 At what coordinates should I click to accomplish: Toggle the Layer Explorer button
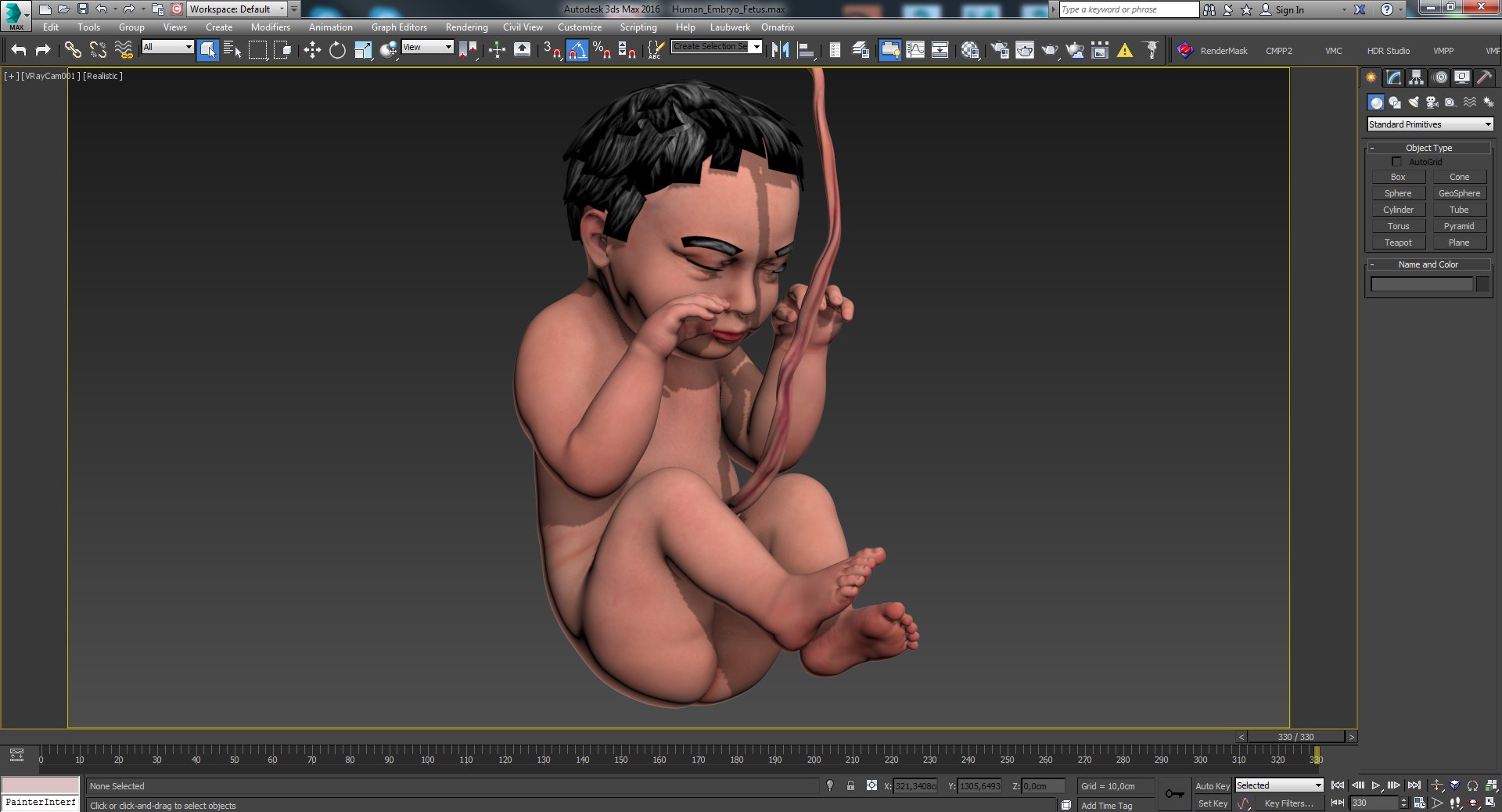[x=860, y=50]
